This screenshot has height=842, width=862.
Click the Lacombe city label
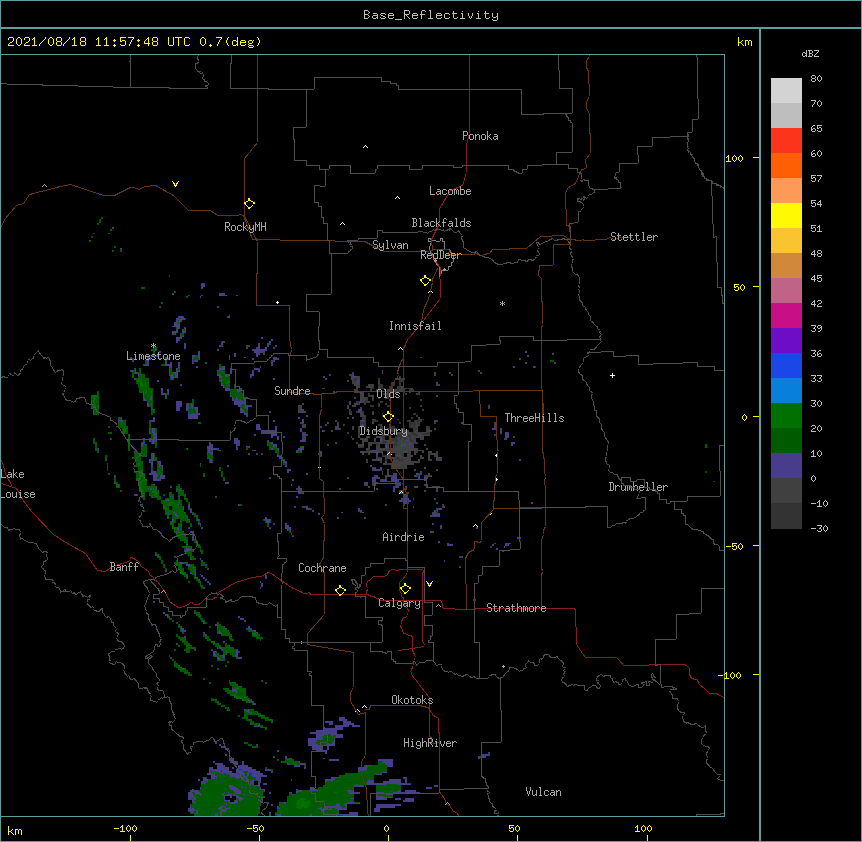pos(450,191)
